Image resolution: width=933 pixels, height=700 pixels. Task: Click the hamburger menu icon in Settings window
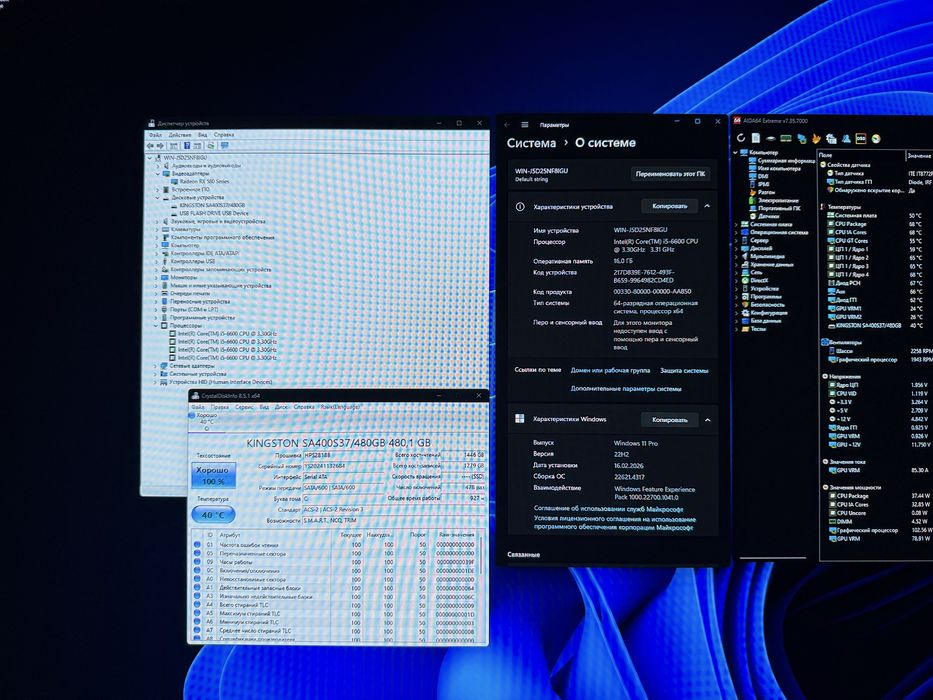coord(525,124)
